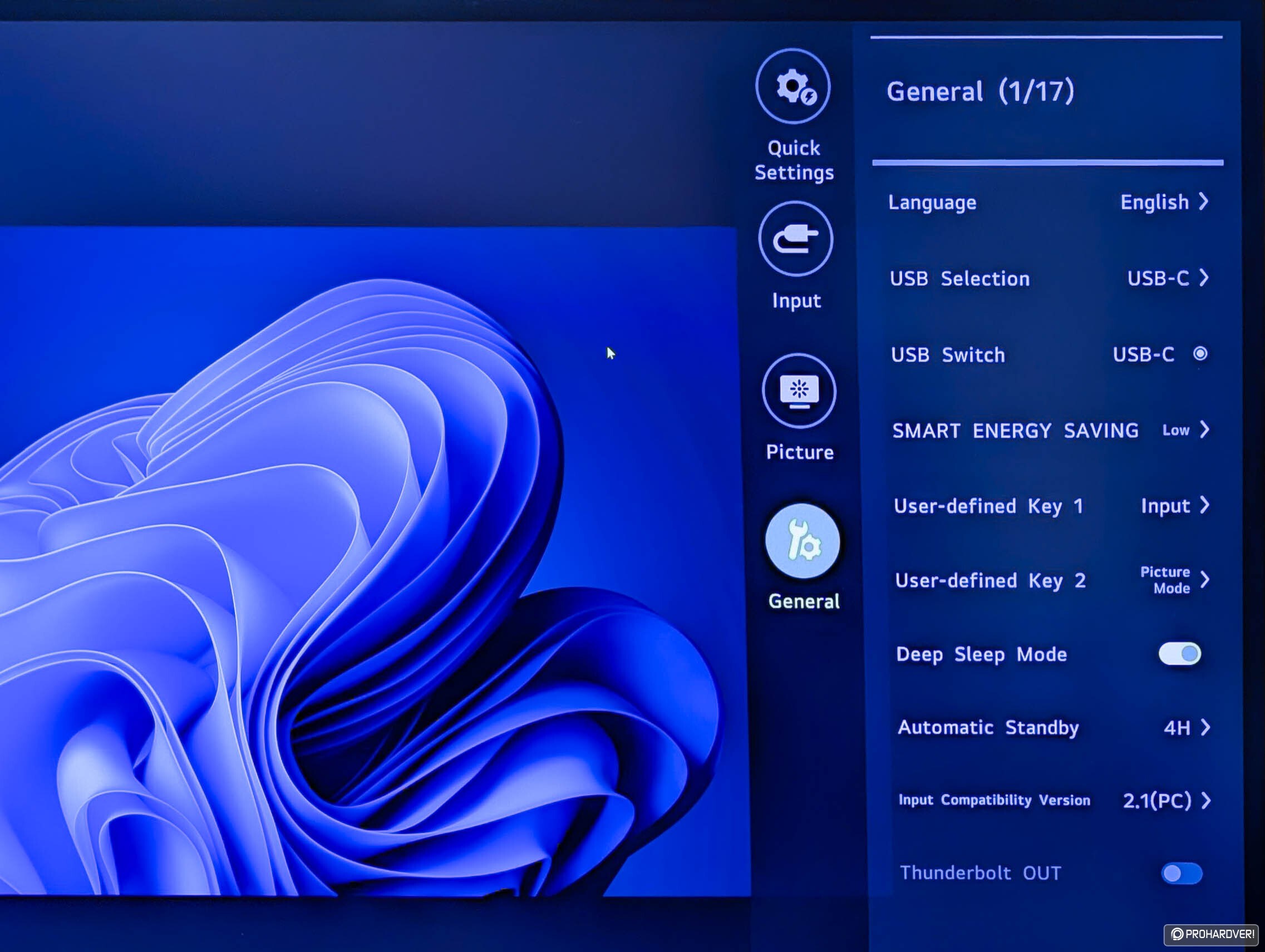Toggle Deep Sleep Mode switch
1265x952 pixels.
click(1180, 654)
